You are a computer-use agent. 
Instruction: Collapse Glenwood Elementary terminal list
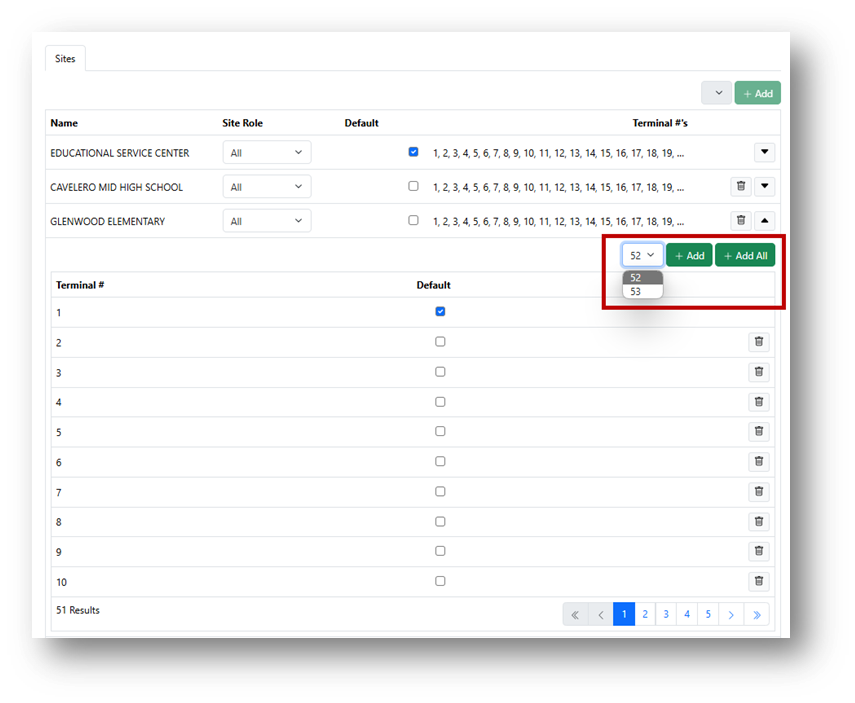pos(764,221)
